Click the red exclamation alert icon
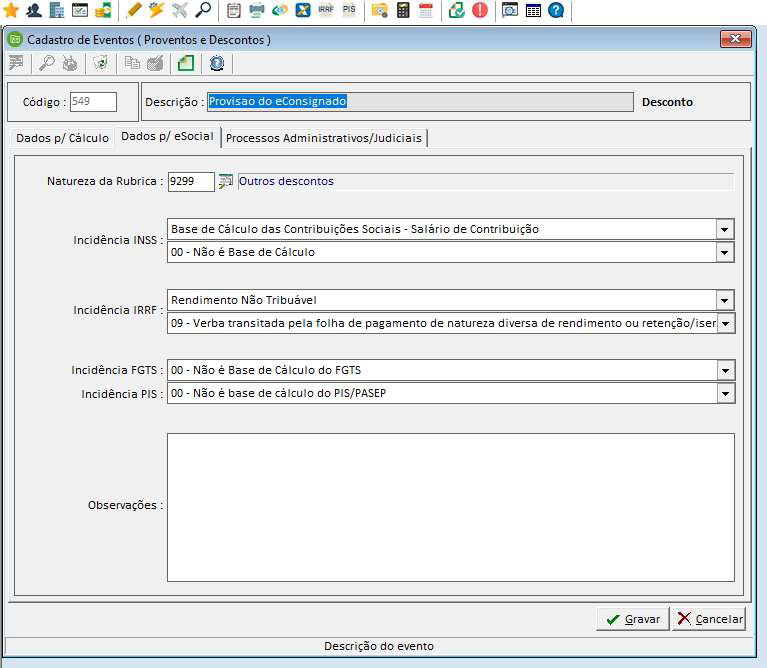The width and height of the screenshot is (767, 668). [x=480, y=10]
